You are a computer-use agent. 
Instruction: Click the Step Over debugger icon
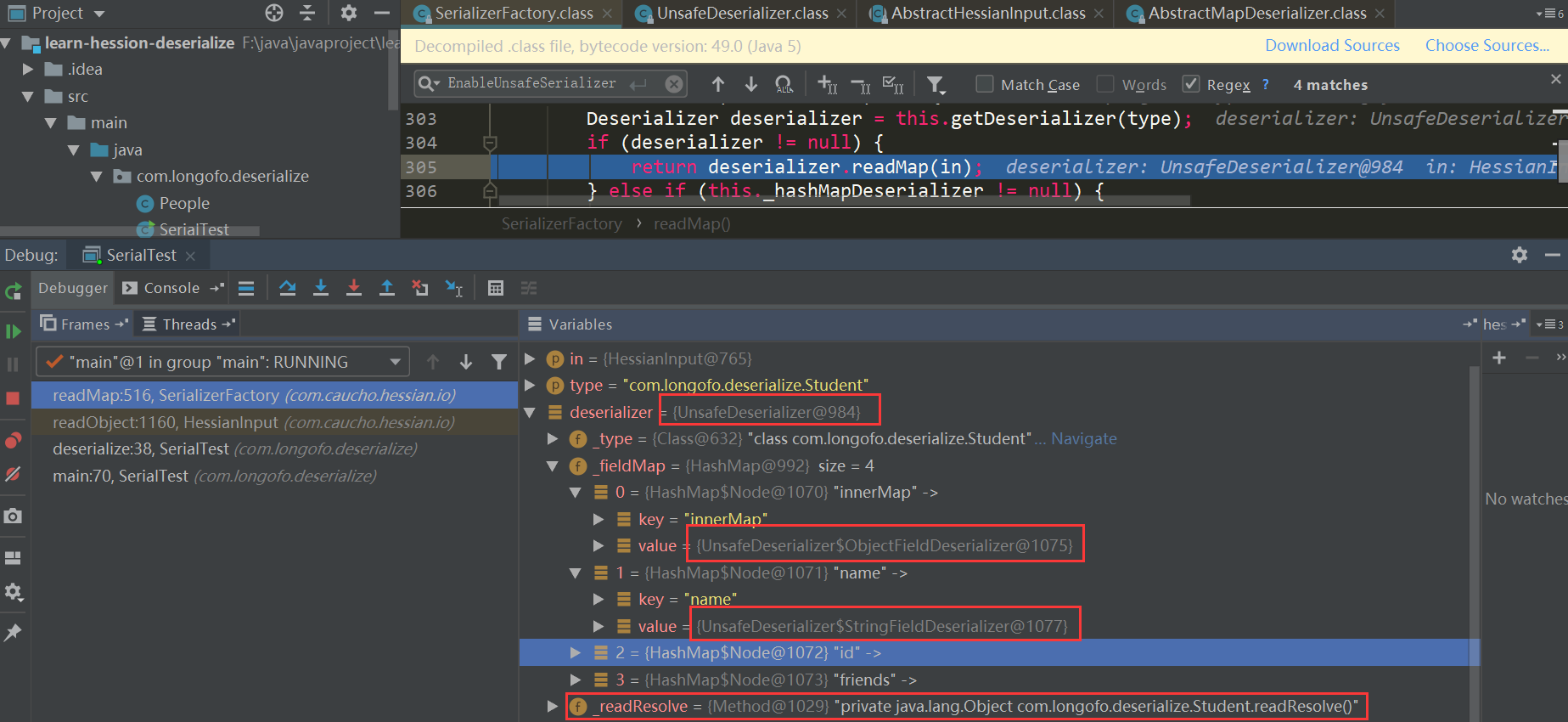pos(288,288)
